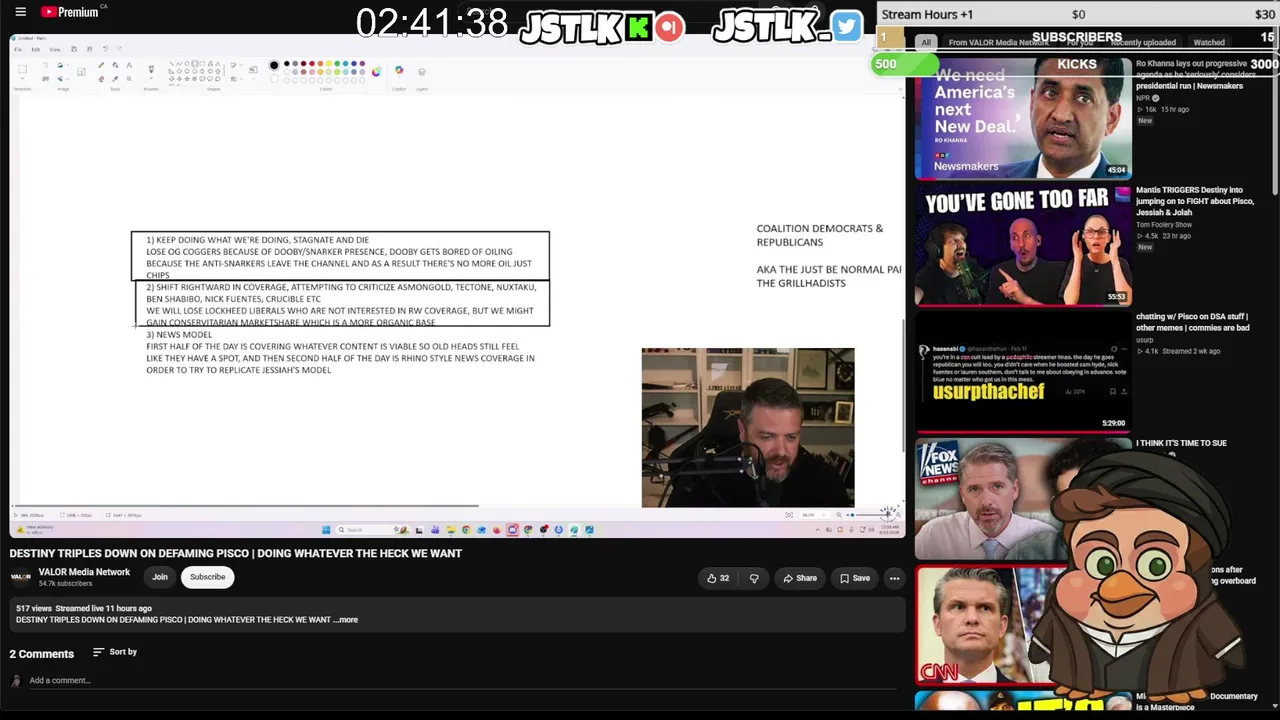Image resolution: width=1280 pixels, height=720 pixels.
Task: Select the Color picker tool in Paint
Action: (x=115, y=77)
